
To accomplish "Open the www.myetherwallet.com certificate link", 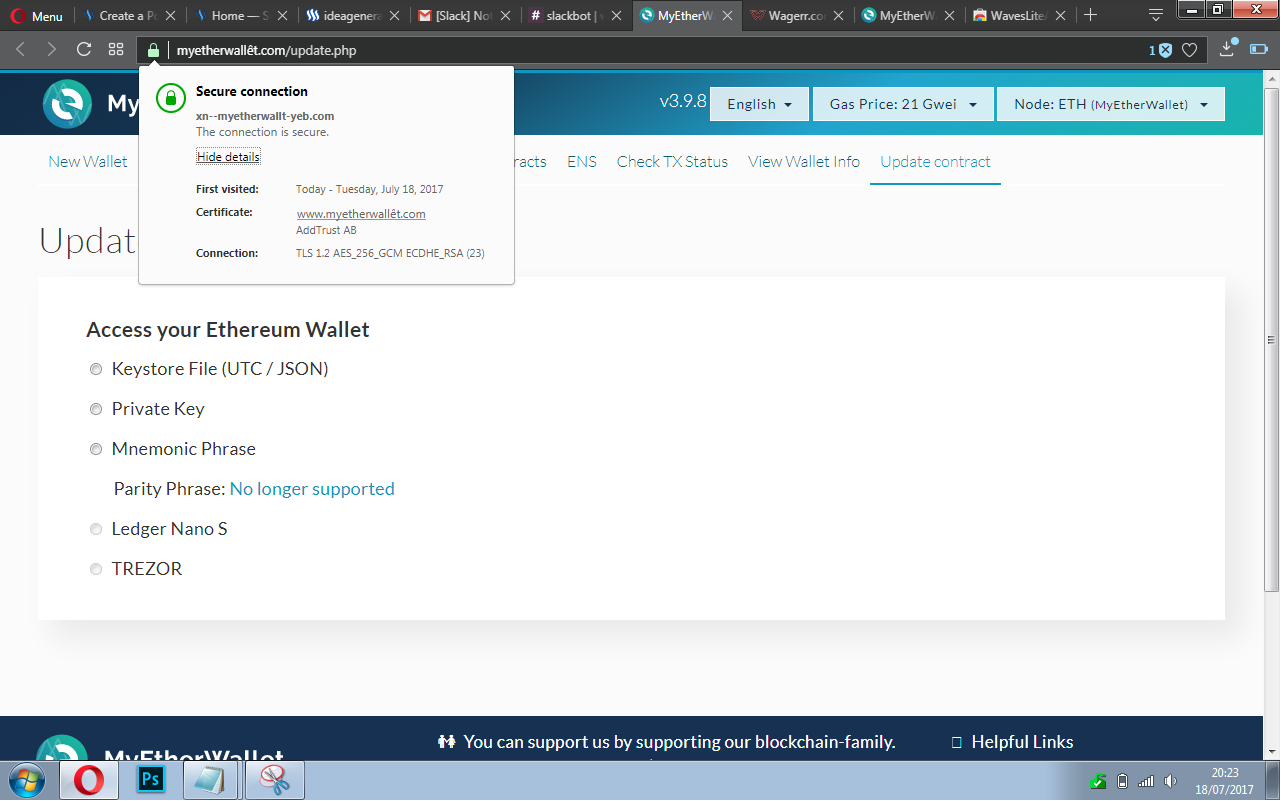I will [x=361, y=214].
